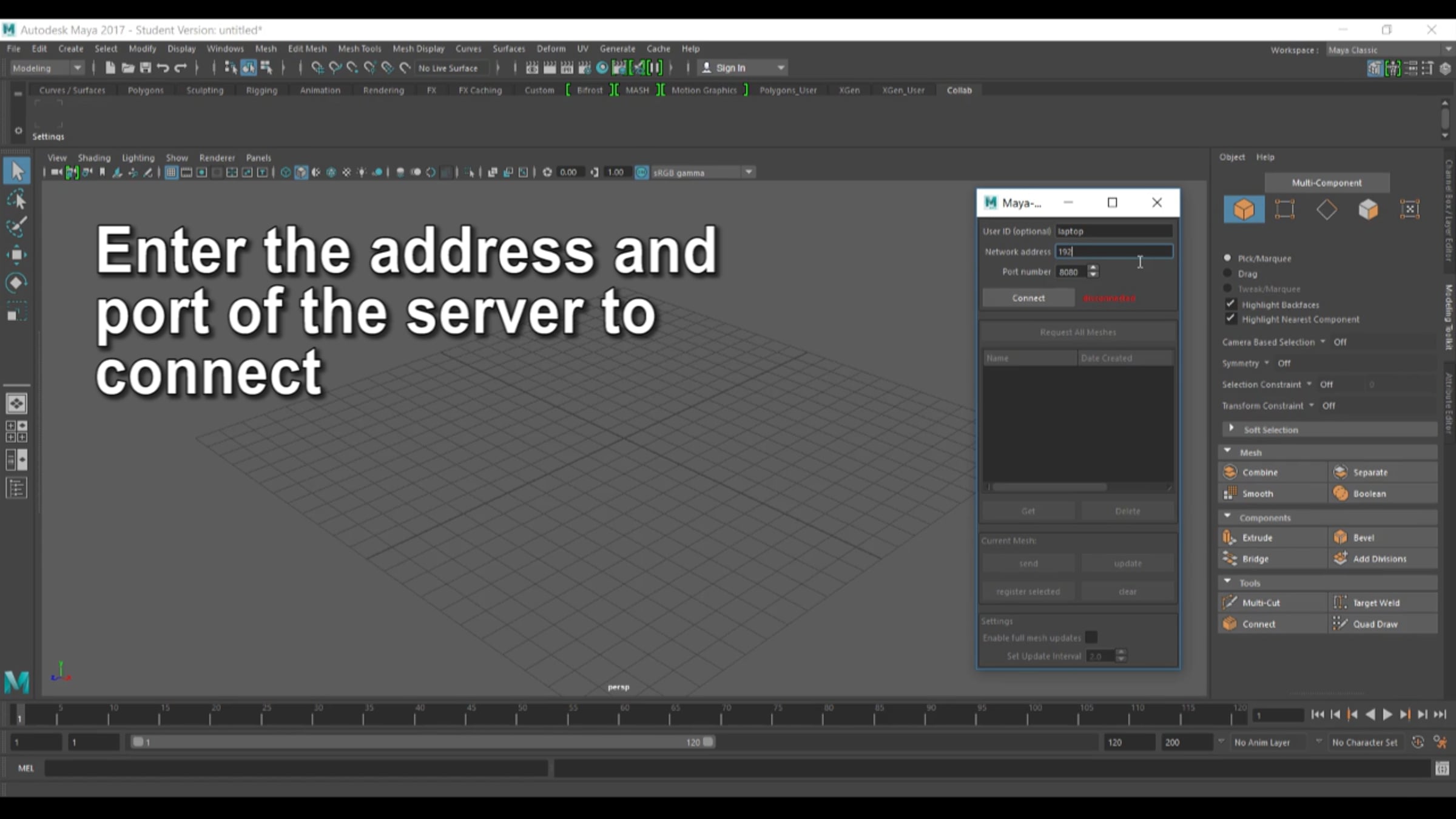Image resolution: width=1456 pixels, height=819 pixels.
Task: Use the Bevel component tool
Action: point(1383,538)
